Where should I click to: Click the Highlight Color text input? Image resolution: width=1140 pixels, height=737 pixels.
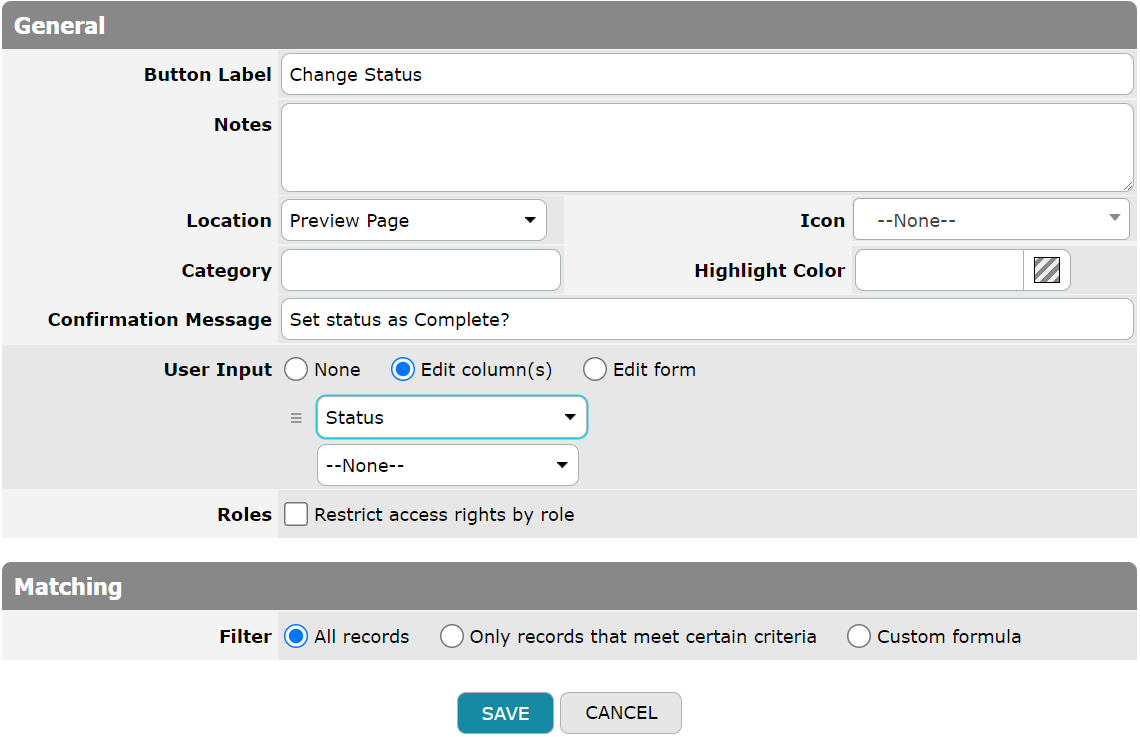[x=938, y=271]
